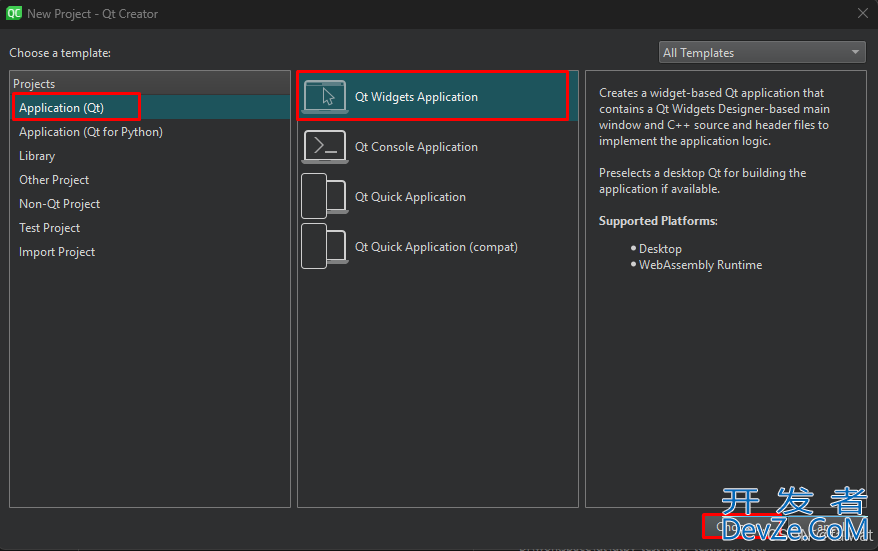Click the Projects list header

pos(150,83)
